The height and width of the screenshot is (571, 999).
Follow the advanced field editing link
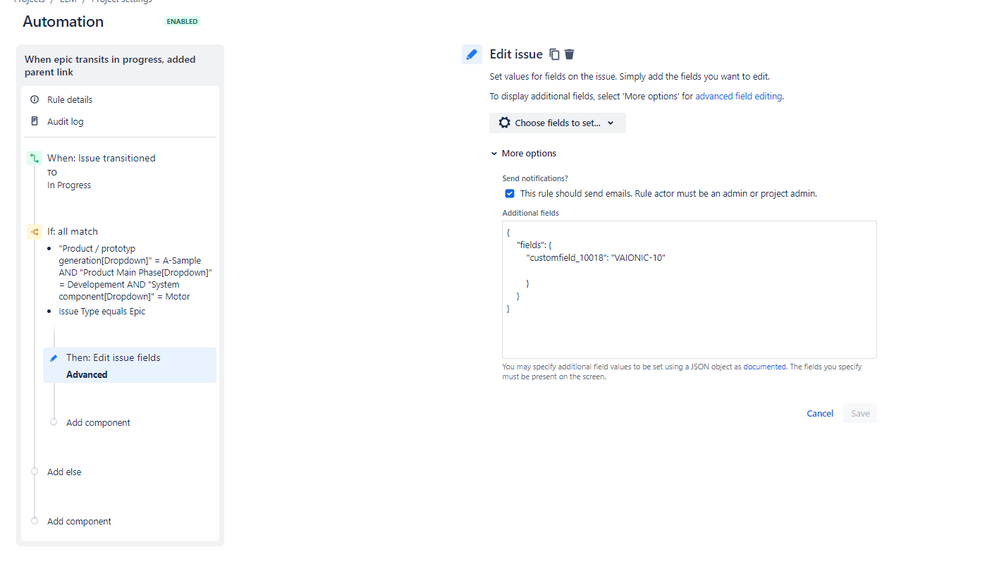(738, 96)
